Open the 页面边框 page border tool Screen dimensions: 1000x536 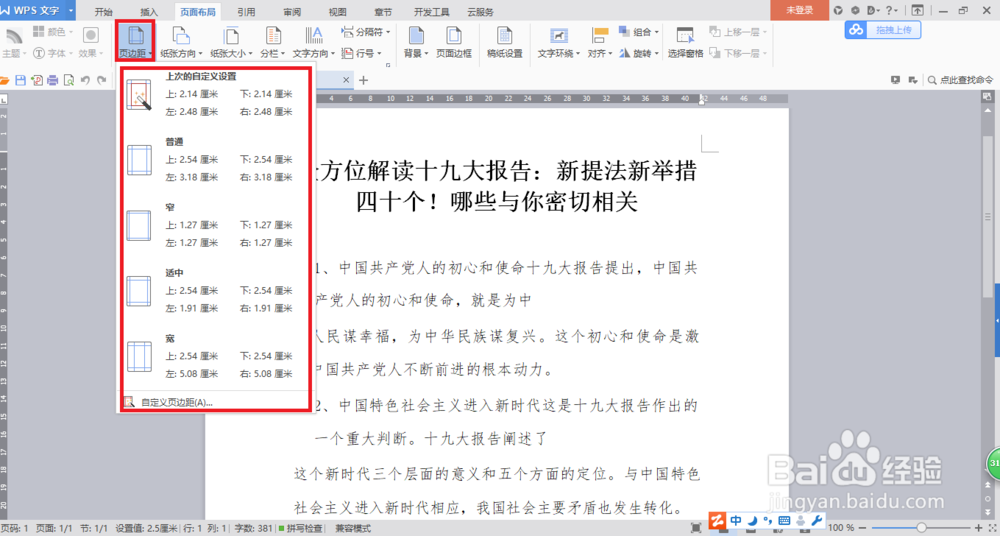pos(454,42)
